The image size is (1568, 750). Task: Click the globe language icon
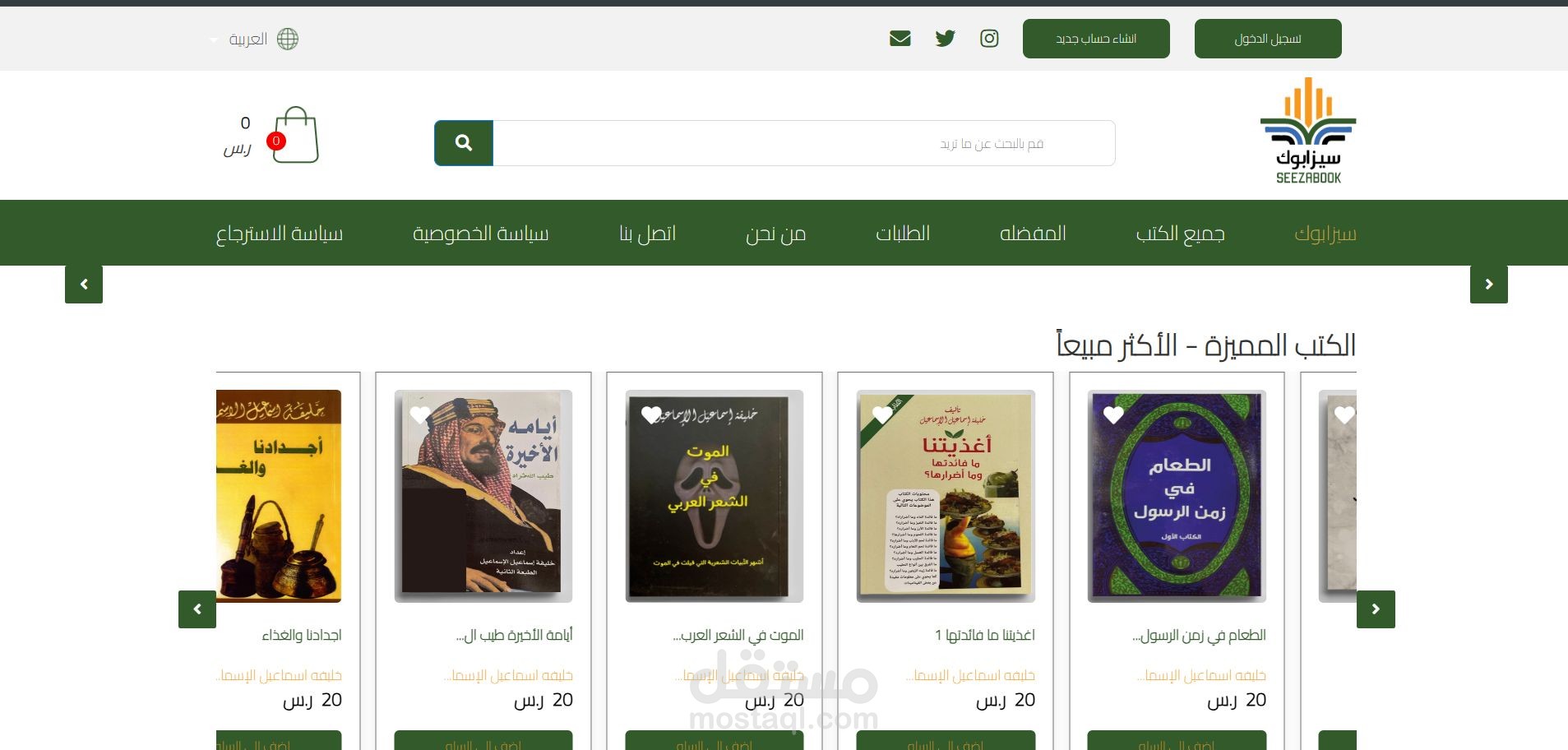click(288, 39)
